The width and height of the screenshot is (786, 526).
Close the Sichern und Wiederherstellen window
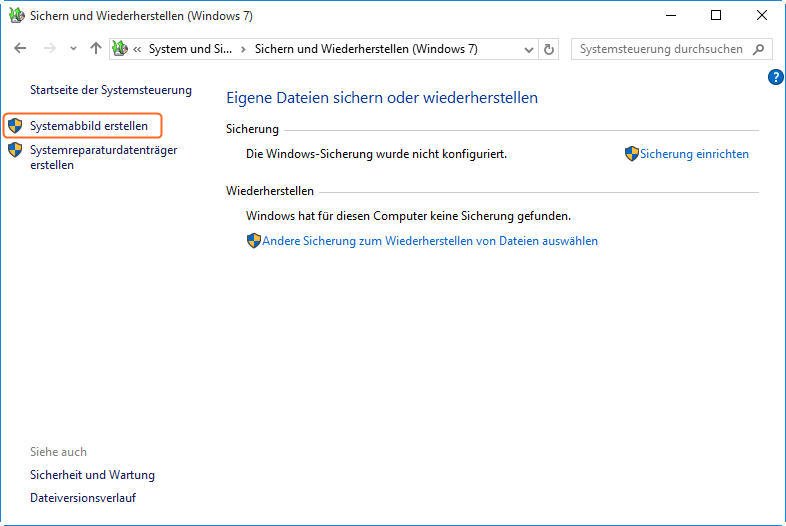(x=761, y=16)
